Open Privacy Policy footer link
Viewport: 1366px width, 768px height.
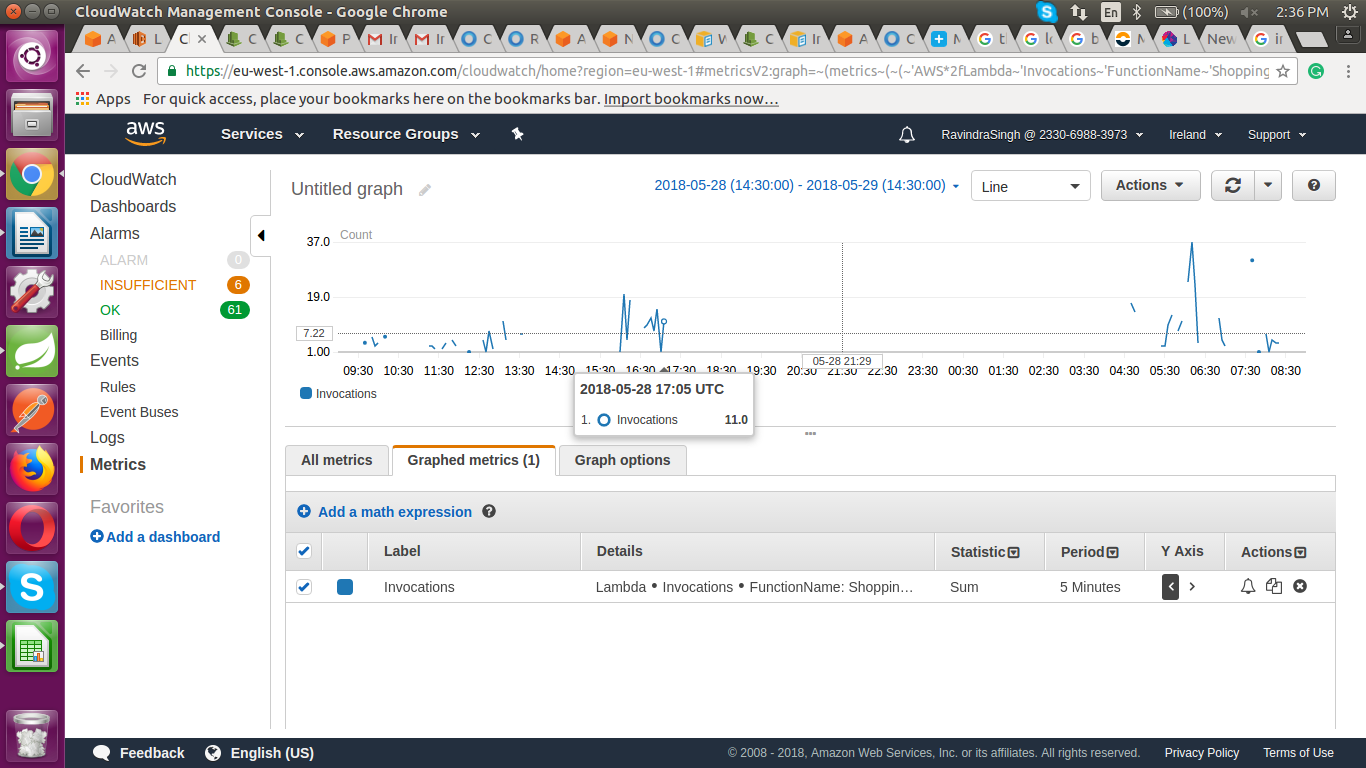[x=1202, y=753]
